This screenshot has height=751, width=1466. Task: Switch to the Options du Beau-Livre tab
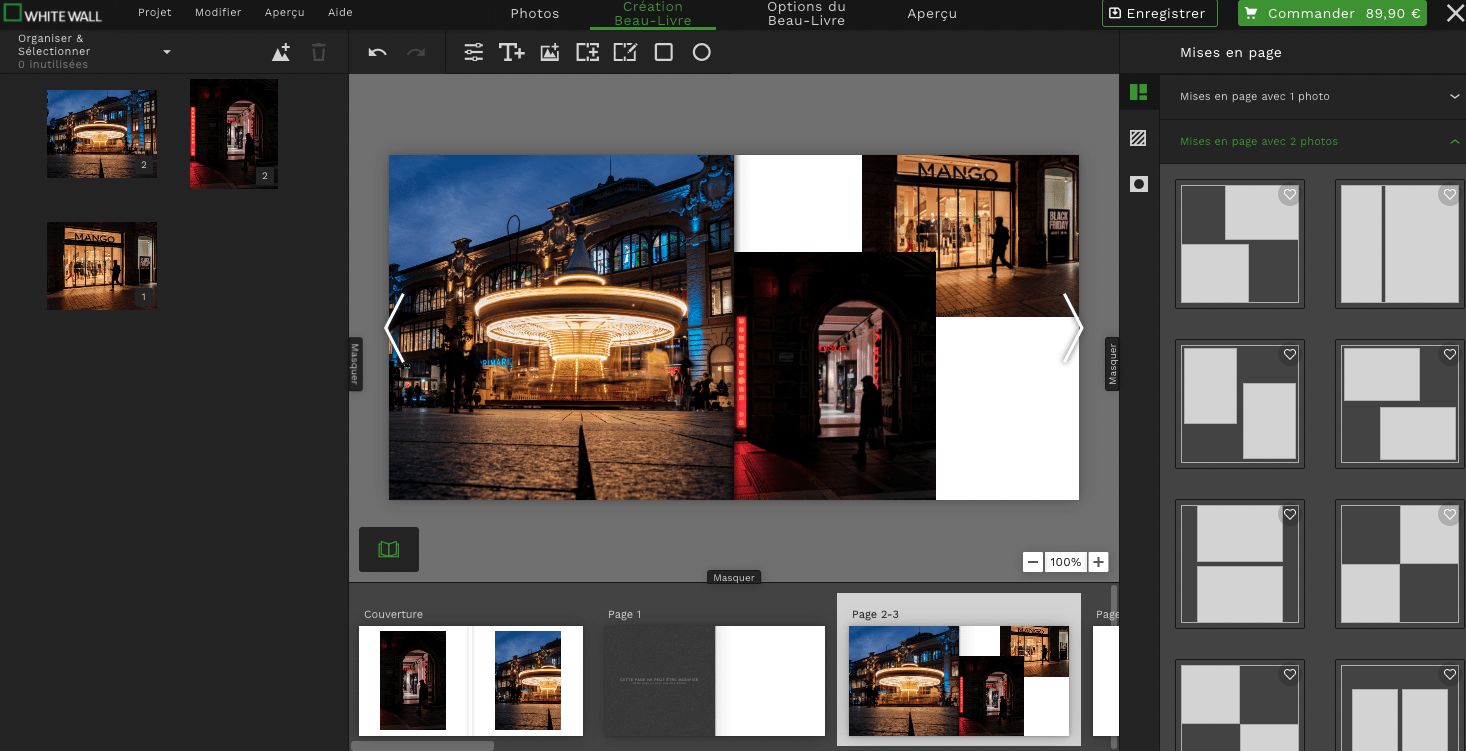[x=807, y=14]
